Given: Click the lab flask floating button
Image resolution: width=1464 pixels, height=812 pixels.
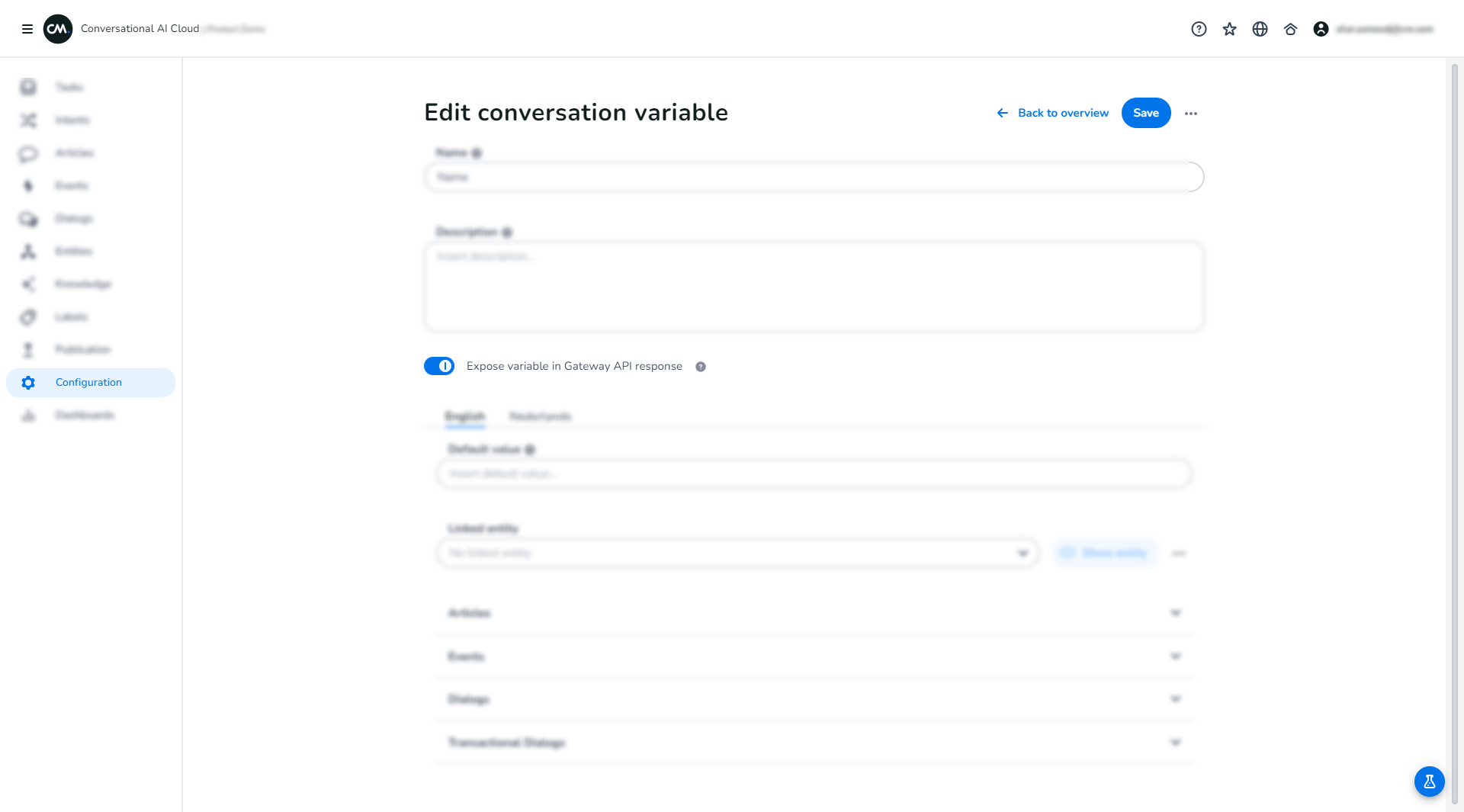Looking at the screenshot, I should (1429, 782).
